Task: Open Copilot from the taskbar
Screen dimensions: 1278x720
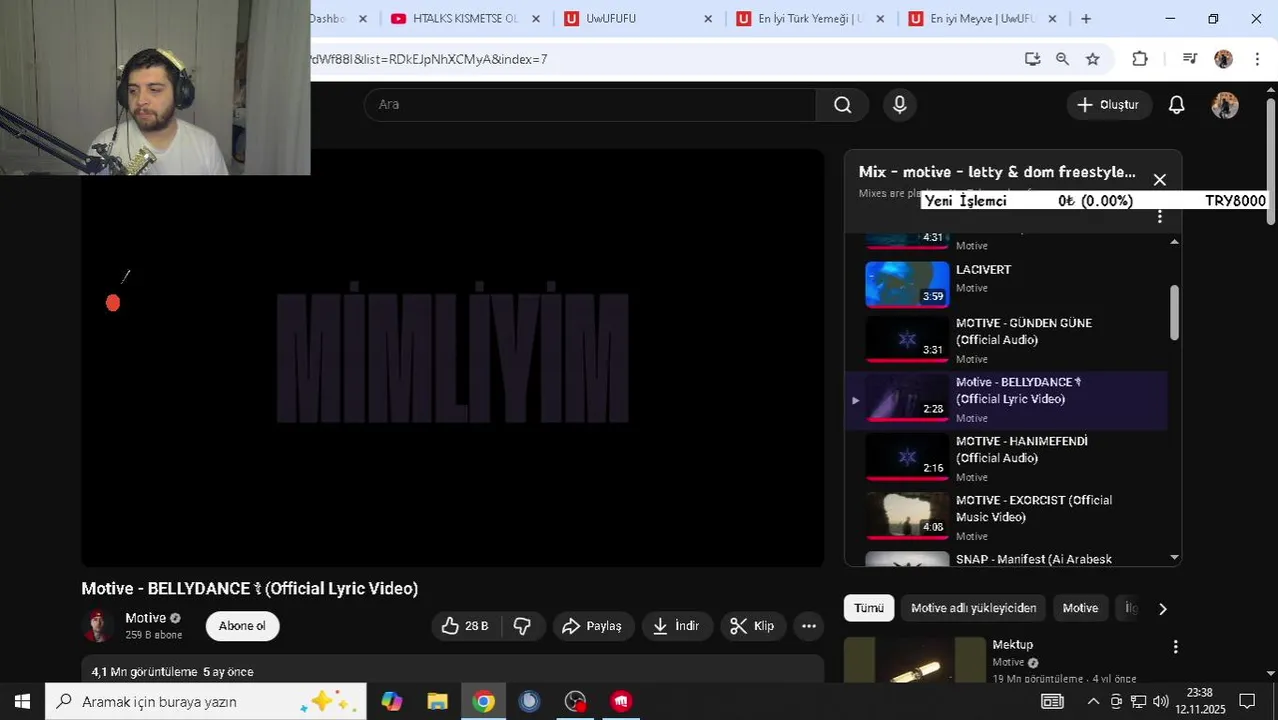Action: [391, 701]
